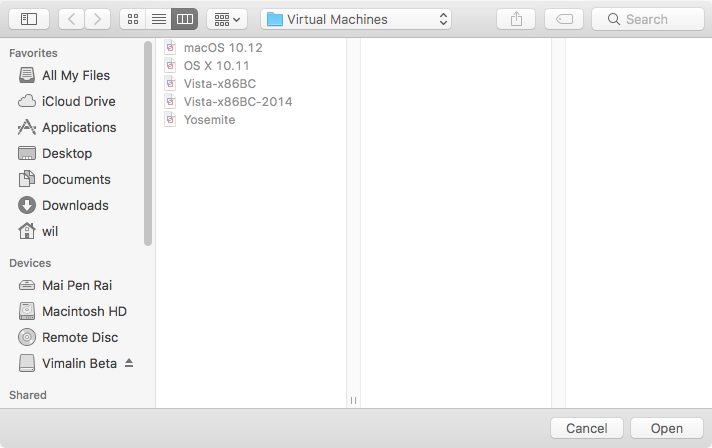The image size is (712, 448).
Task: Click the Desktop sidebar icon
Action: coord(27,153)
